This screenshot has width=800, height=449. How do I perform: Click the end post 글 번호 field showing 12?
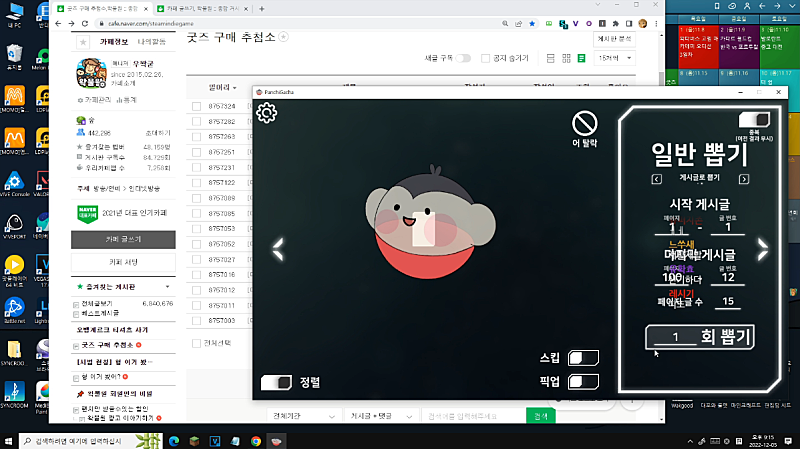pyautogui.click(x=728, y=277)
